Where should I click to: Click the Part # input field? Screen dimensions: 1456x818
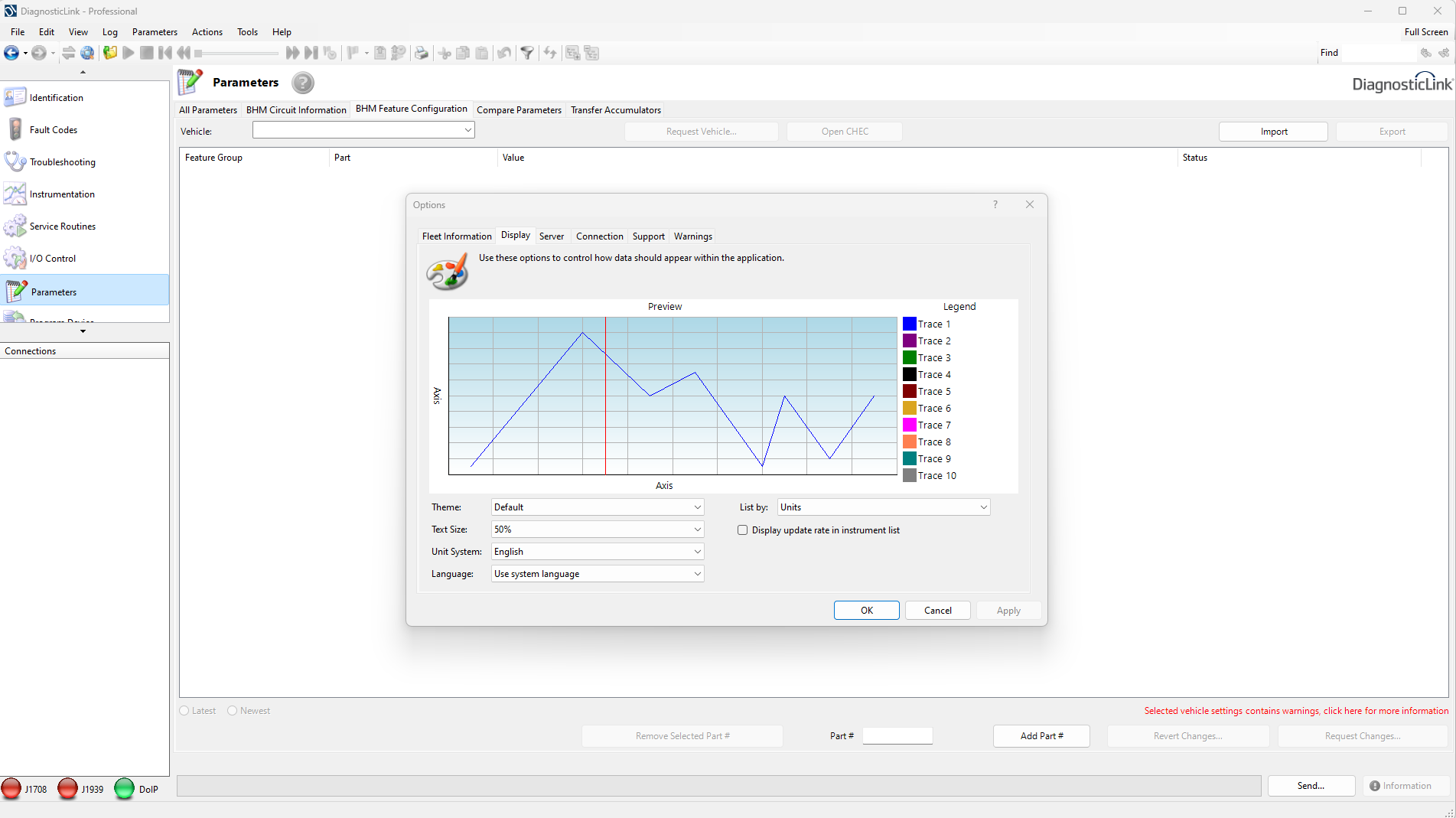(x=897, y=736)
